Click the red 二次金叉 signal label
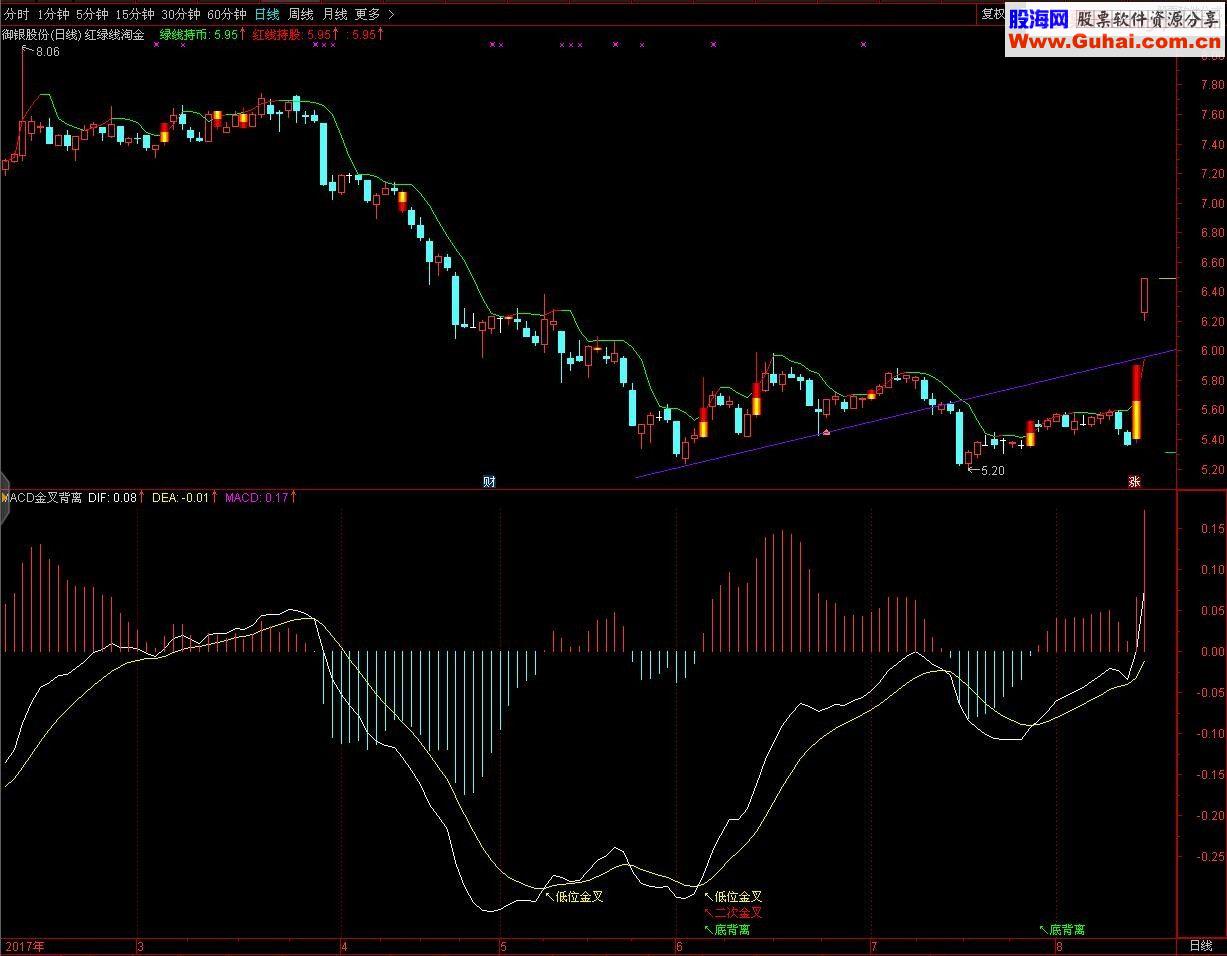The height and width of the screenshot is (956, 1227). [739, 912]
